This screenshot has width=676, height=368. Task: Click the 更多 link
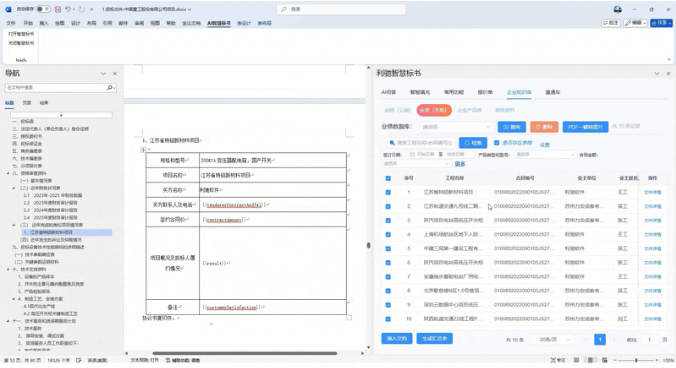point(460,164)
